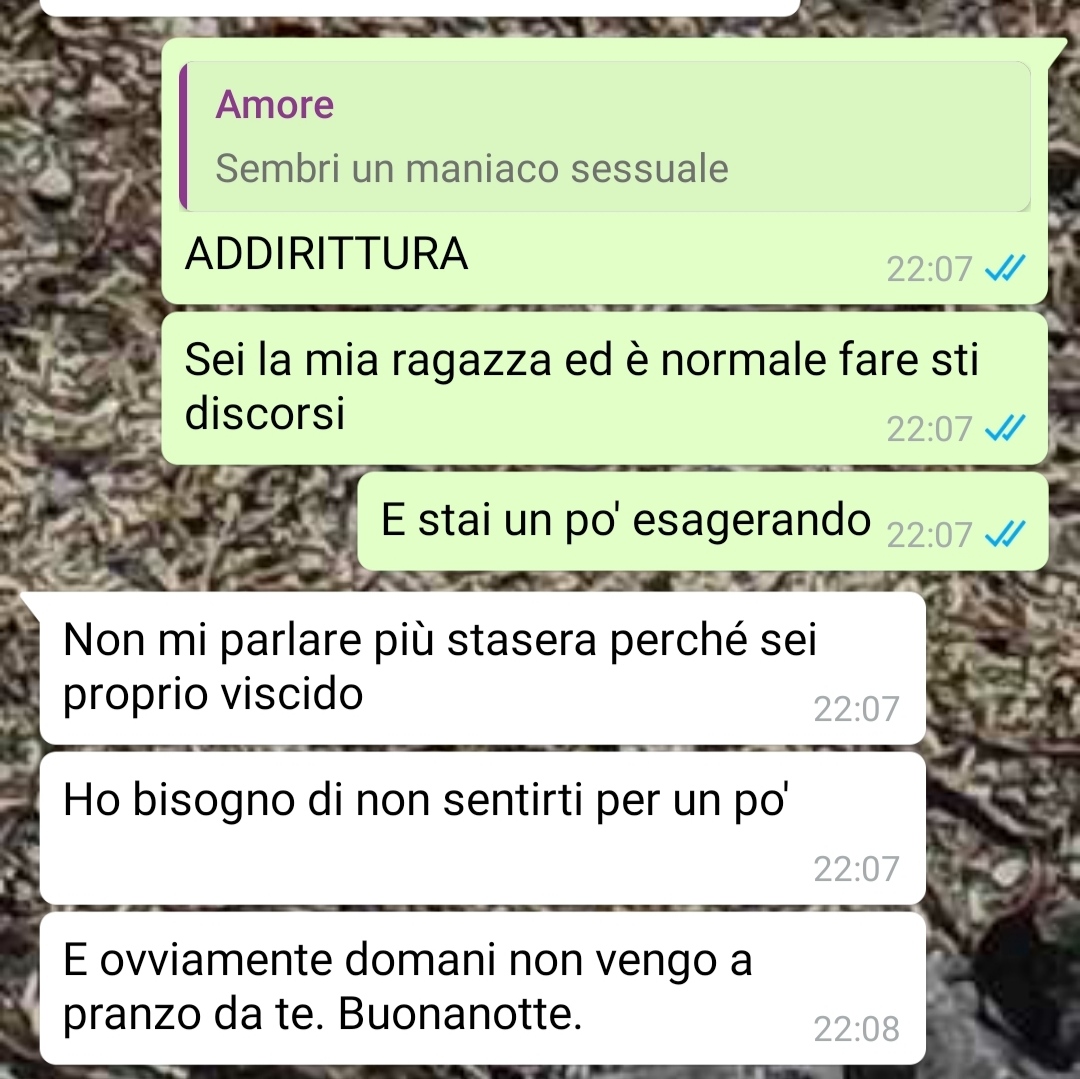Tap the 22:08 timestamp on Buonanotte message
This screenshot has height=1079, width=1080.
856,1029
